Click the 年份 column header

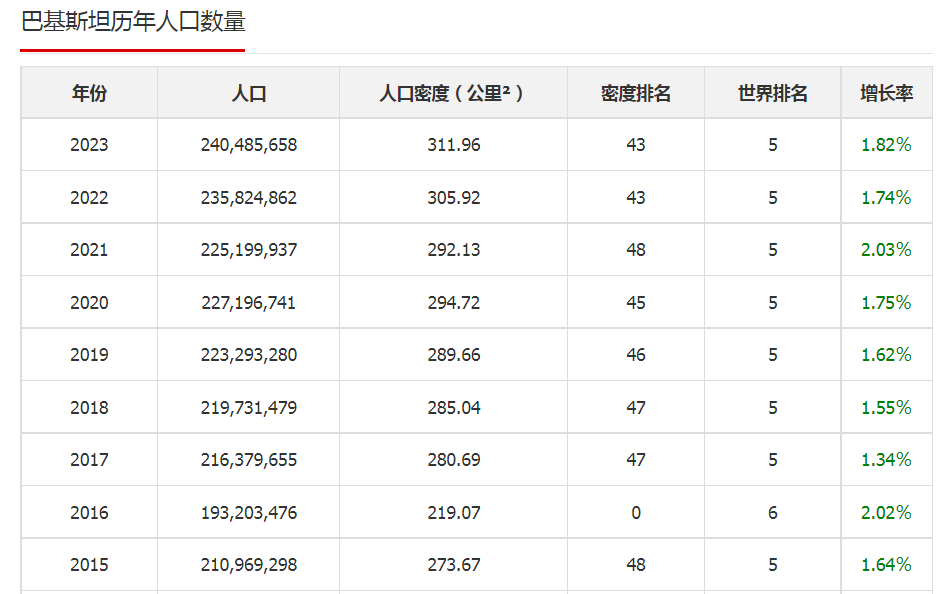click(89, 93)
